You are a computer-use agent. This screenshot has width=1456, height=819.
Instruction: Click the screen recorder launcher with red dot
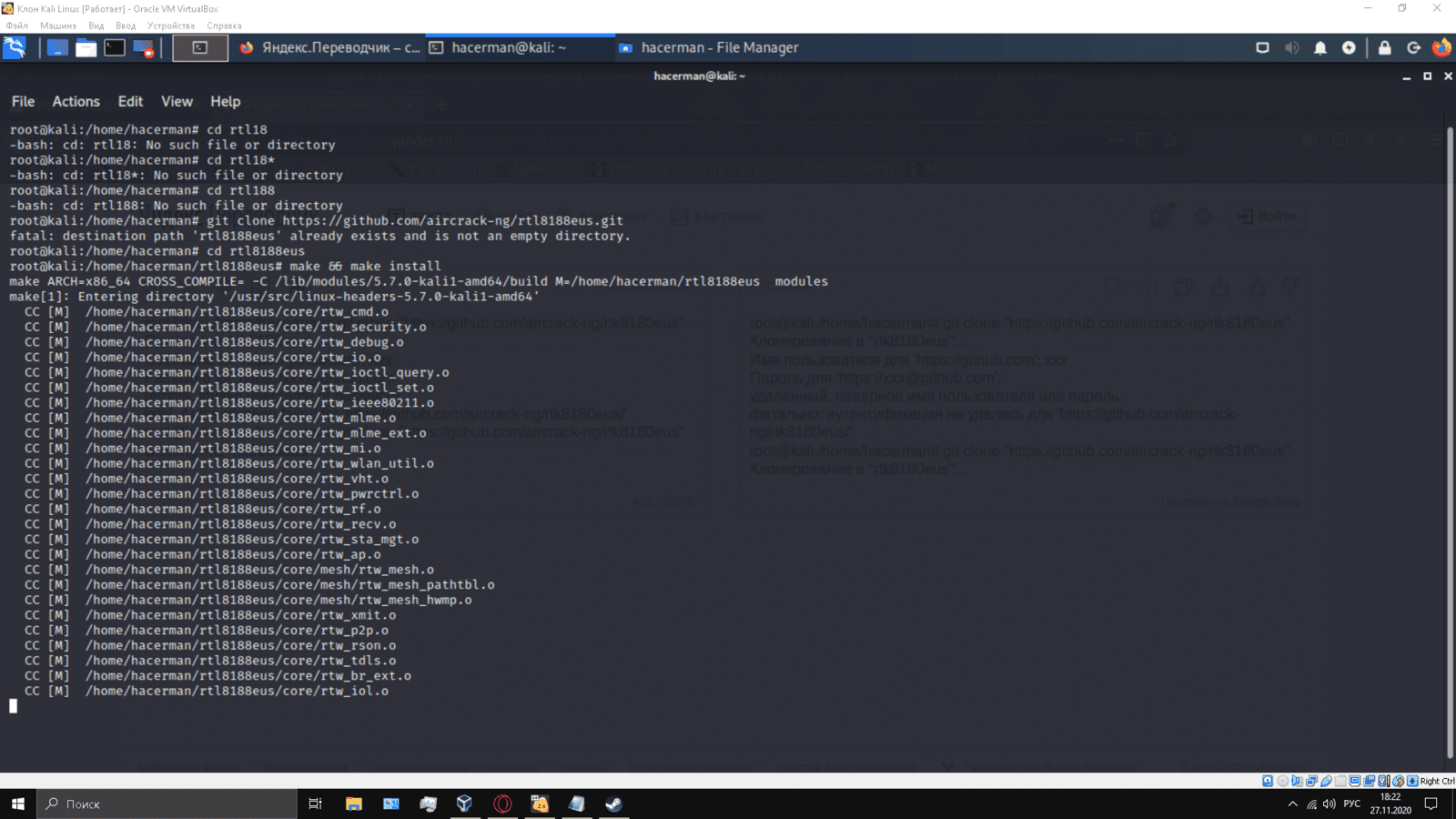143,47
